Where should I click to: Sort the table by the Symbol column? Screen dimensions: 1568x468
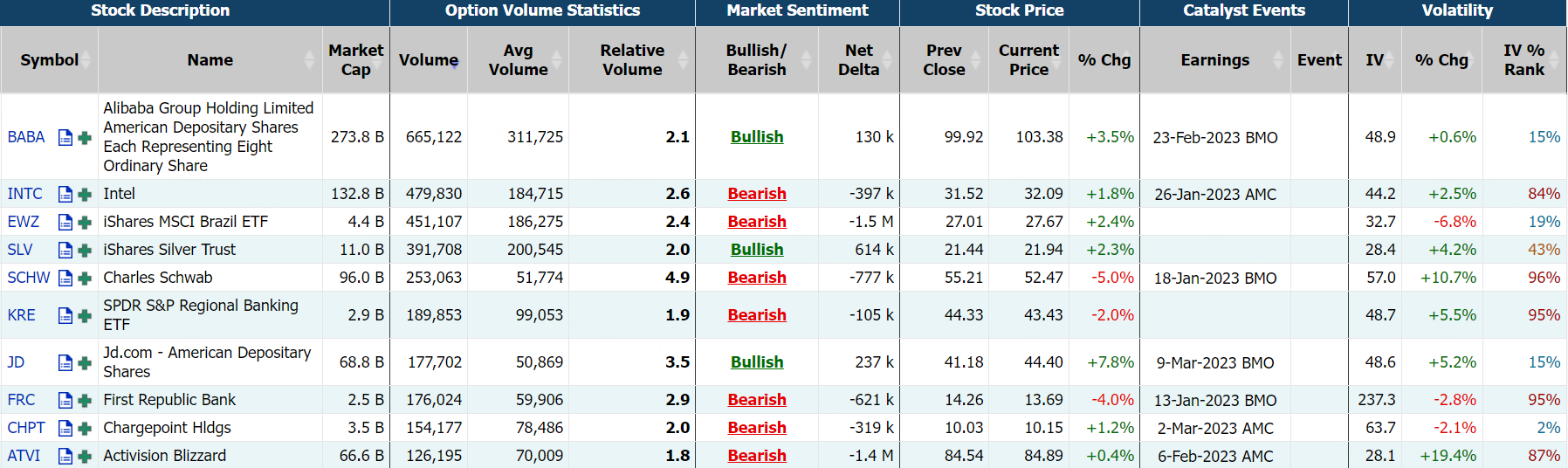(50, 60)
